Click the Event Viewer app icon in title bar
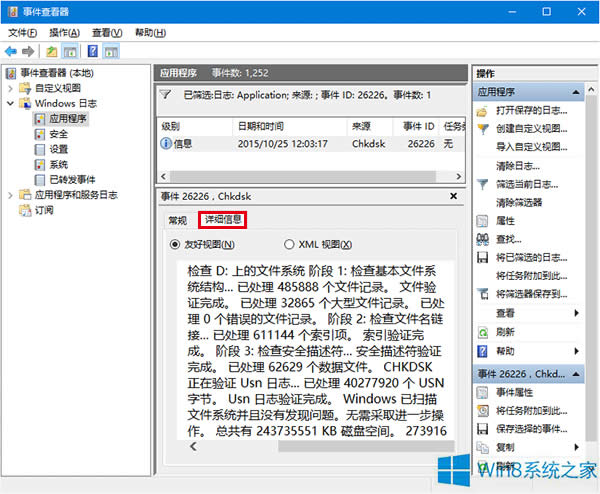 tap(12, 11)
